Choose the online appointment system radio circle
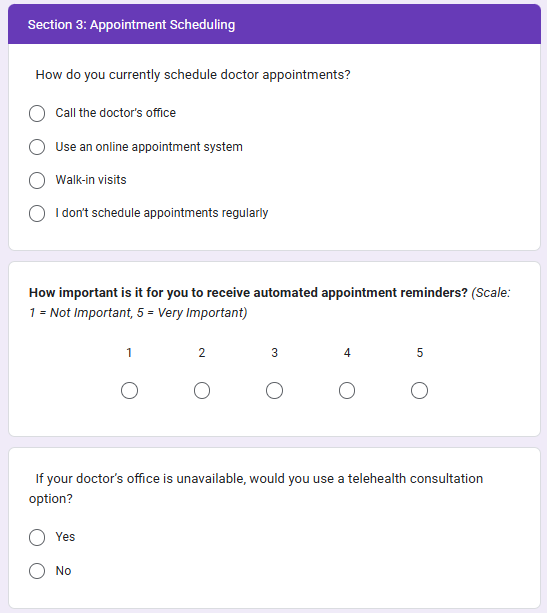Image resolution: width=547 pixels, height=613 pixels. coord(37,147)
